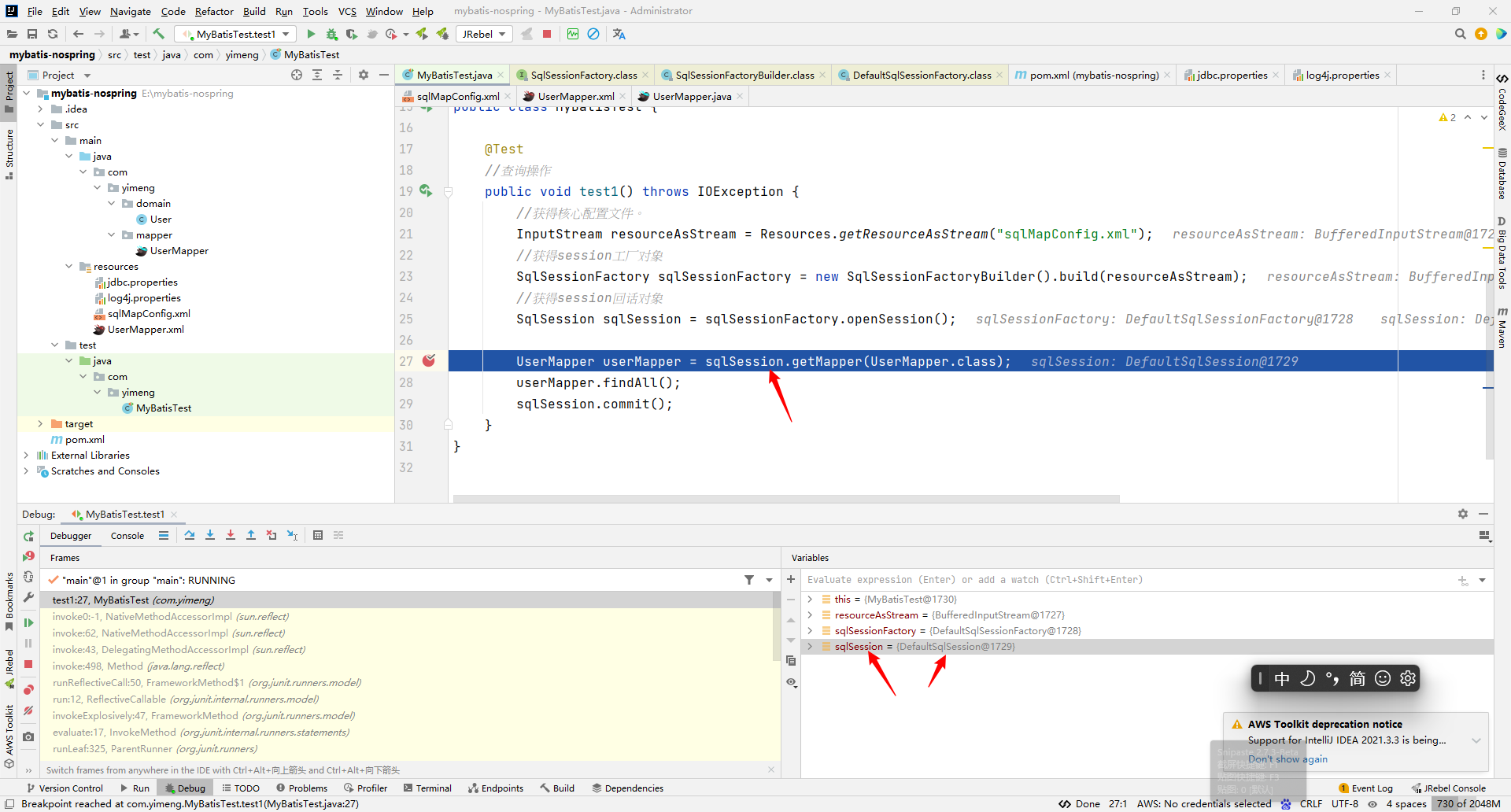The width and height of the screenshot is (1511, 812).
Task: Click the red Stop icon in the debug sidebar
Action: pyautogui.click(x=28, y=664)
